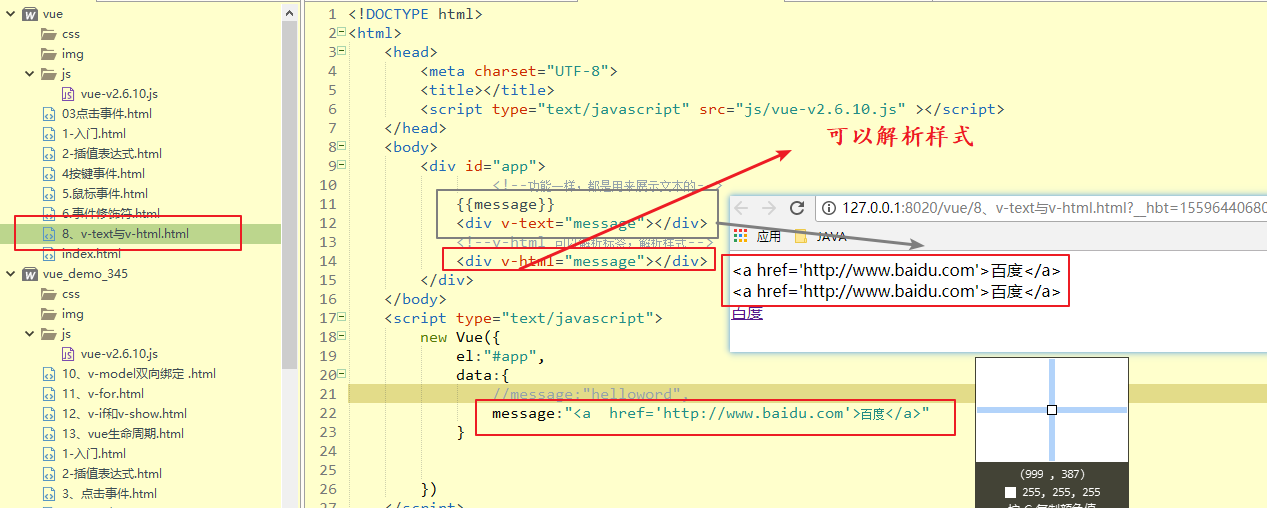Select 1-入门.html in the vue project
This screenshot has width=1267, height=508.
point(93,134)
